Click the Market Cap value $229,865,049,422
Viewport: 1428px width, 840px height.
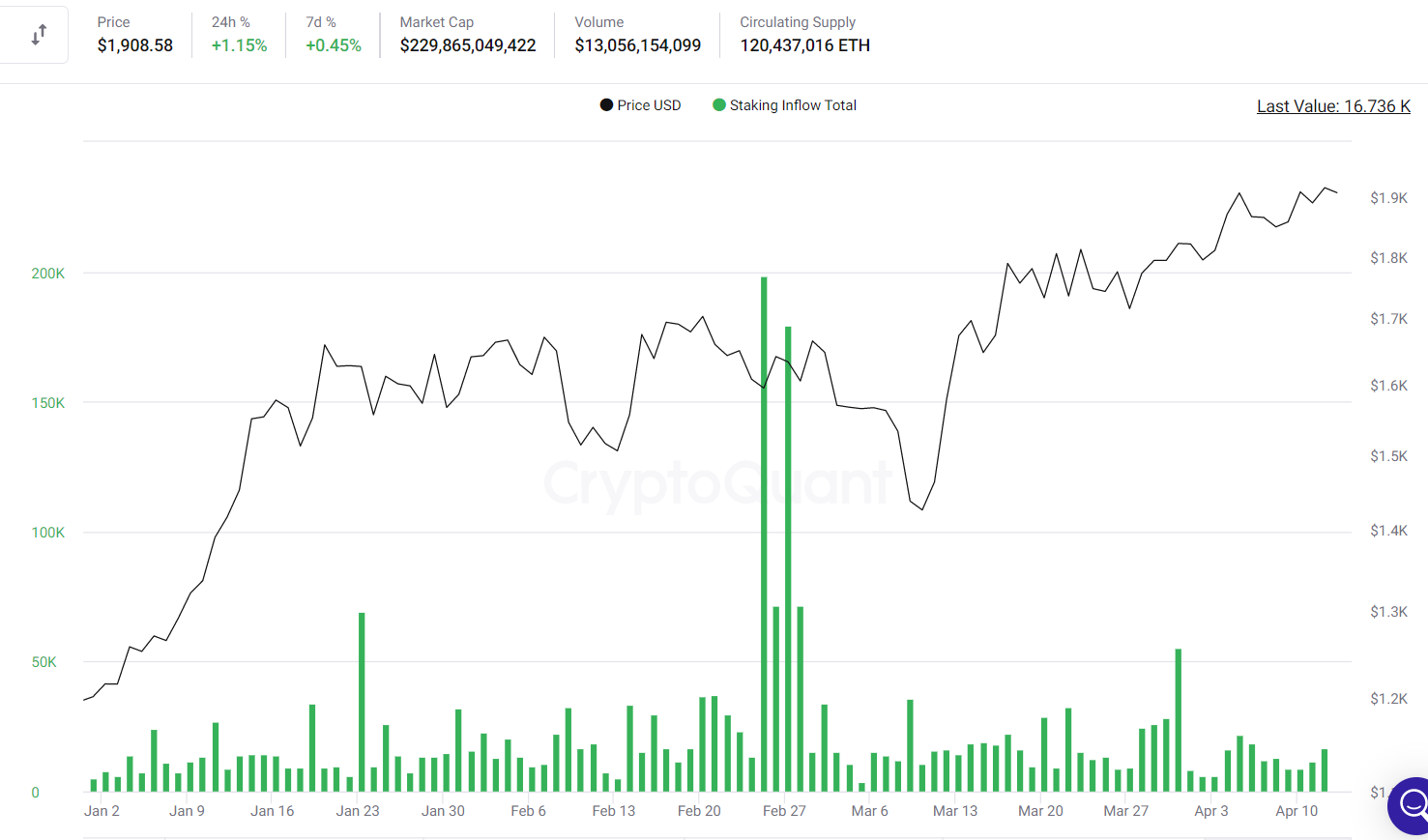pos(468,45)
